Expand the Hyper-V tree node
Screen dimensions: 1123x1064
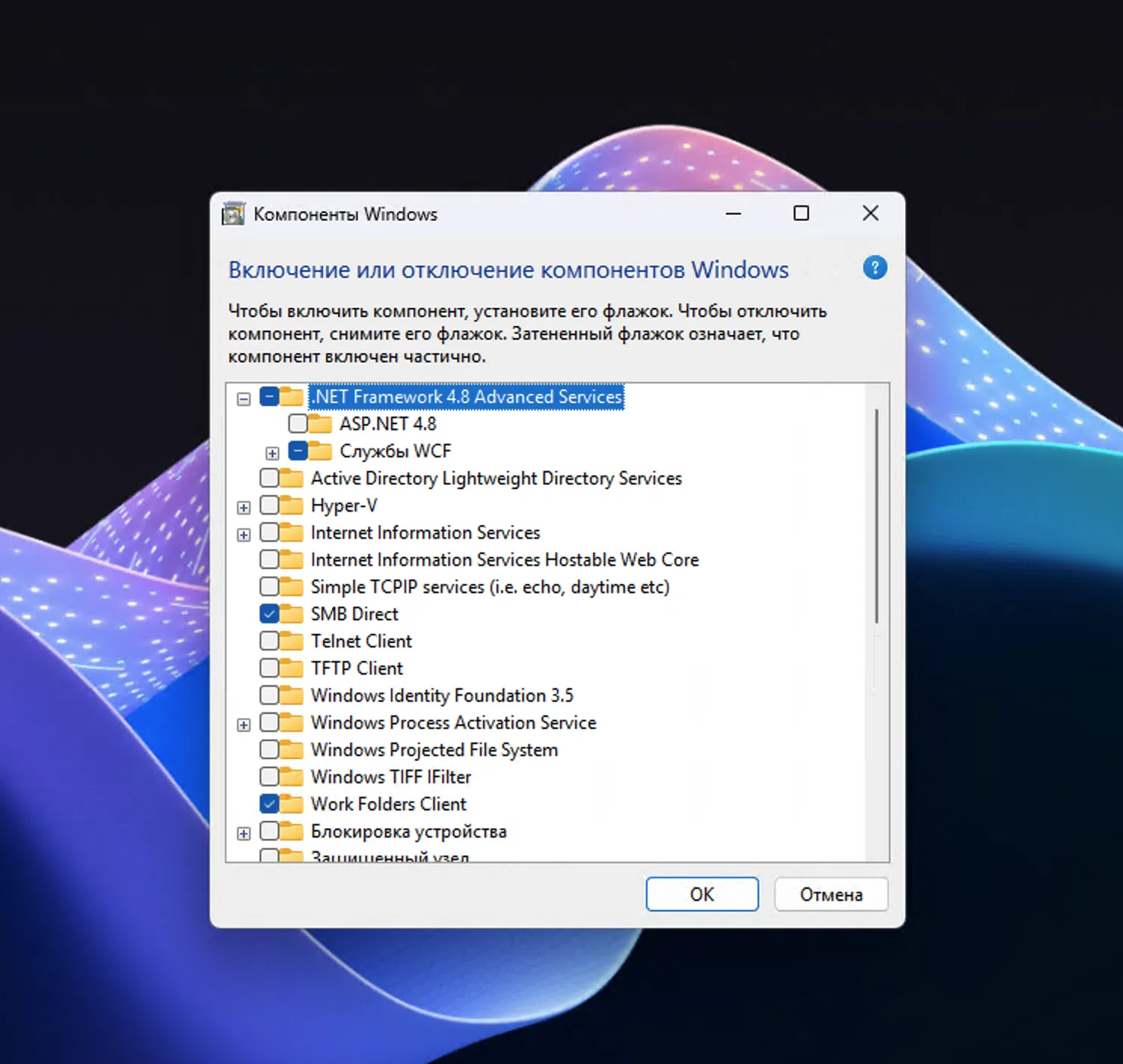click(x=244, y=507)
